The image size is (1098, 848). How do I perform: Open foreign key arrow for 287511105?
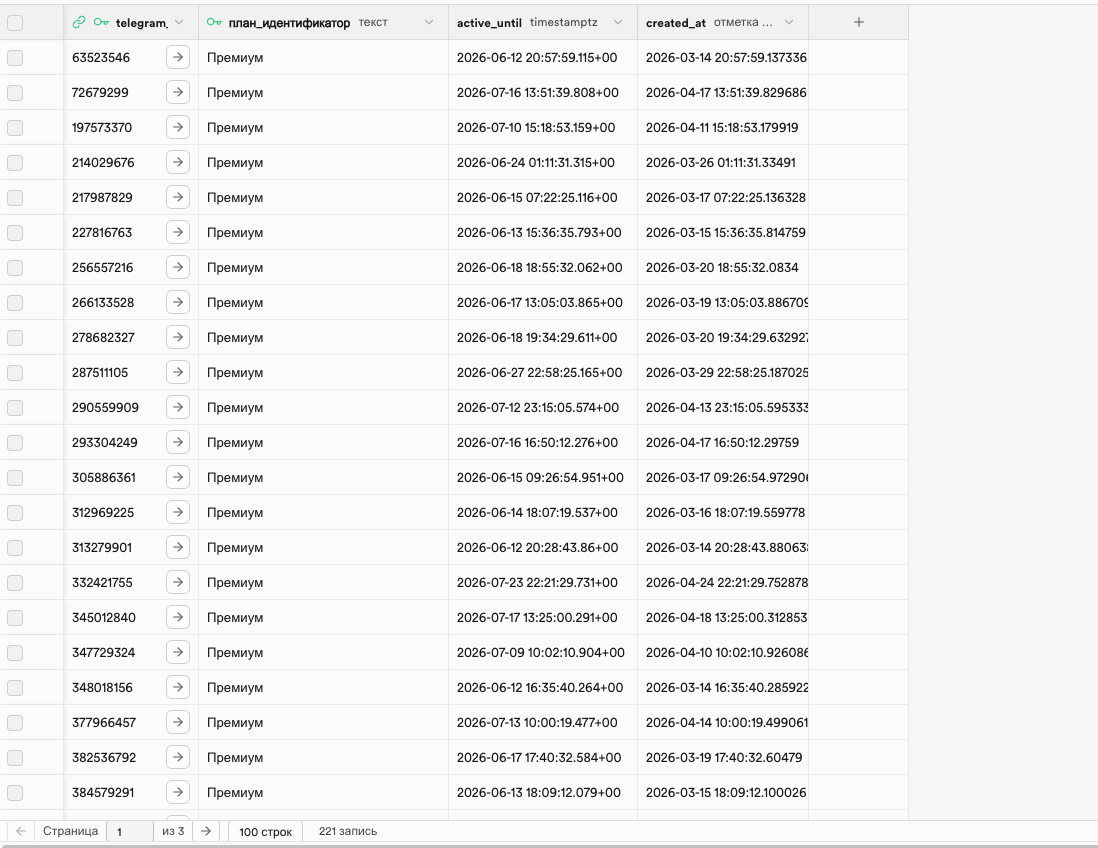click(178, 372)
